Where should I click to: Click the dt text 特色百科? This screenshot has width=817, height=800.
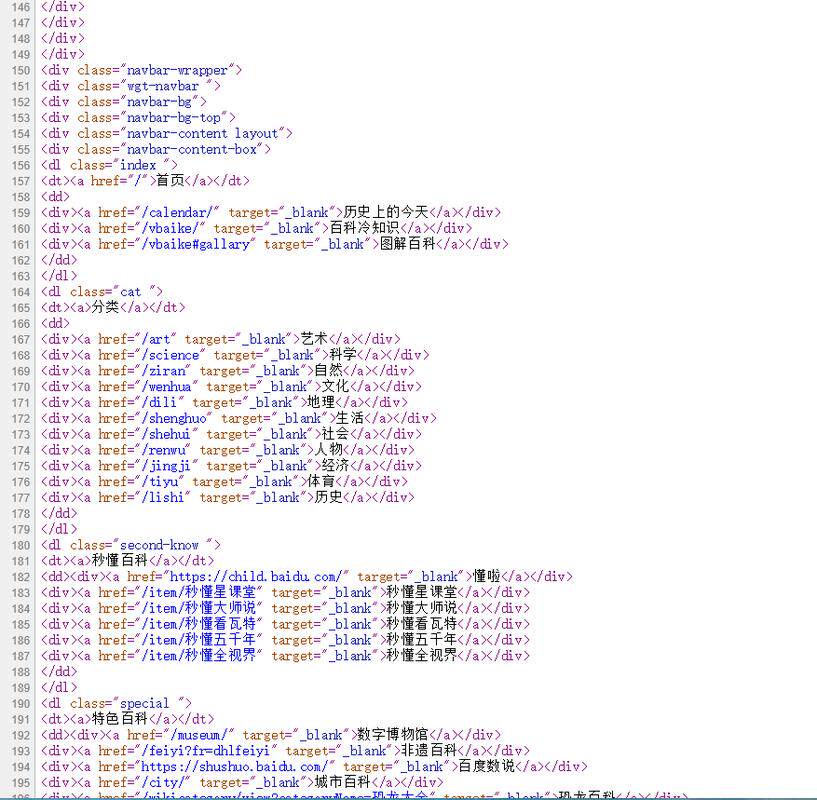click(x=120, y=719)
